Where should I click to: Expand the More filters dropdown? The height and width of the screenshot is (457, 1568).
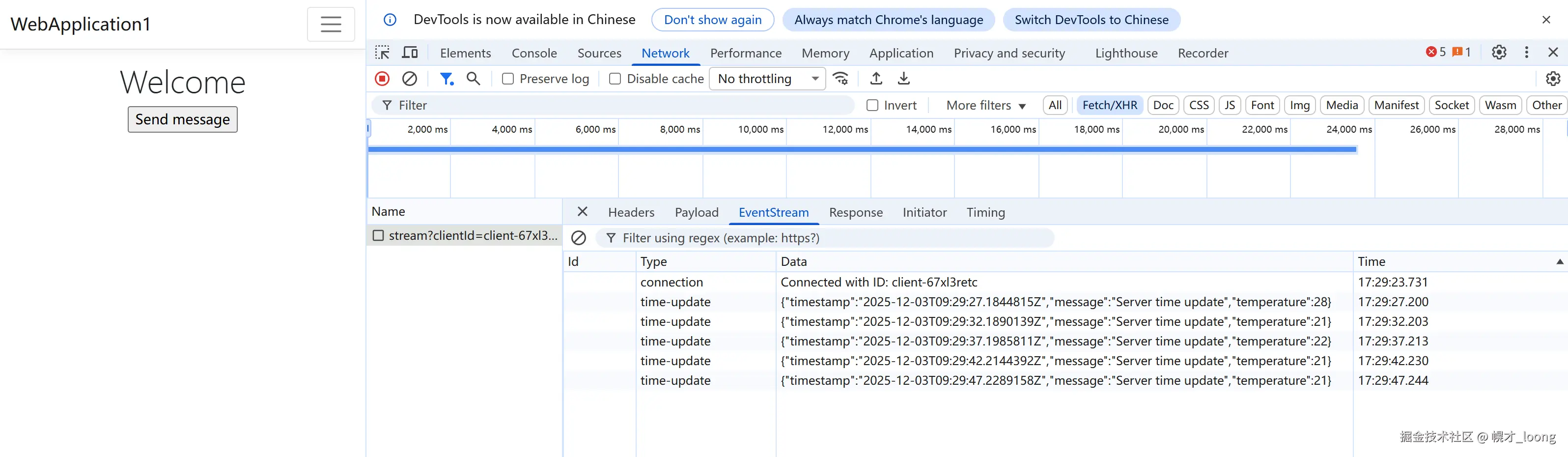985,105
